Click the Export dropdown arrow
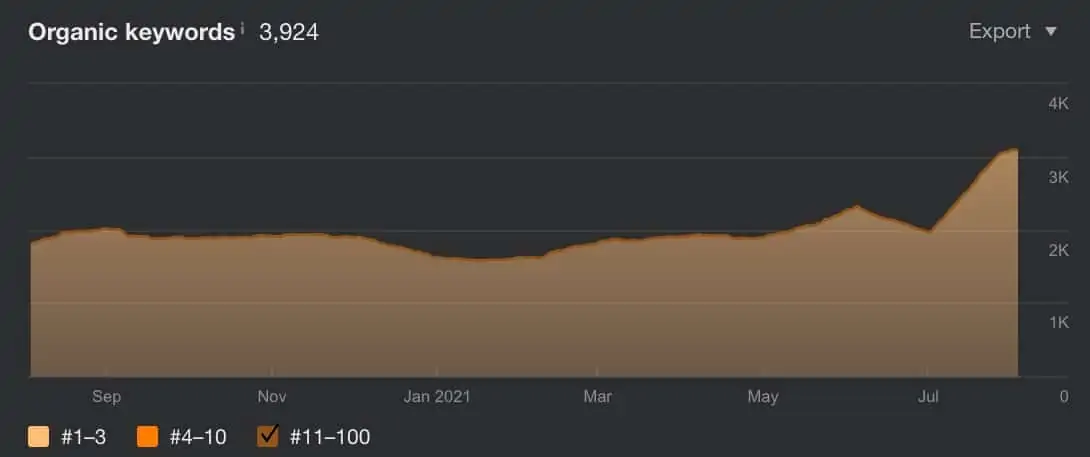This screenshot has width=1090, height=457. [1050, 32]
